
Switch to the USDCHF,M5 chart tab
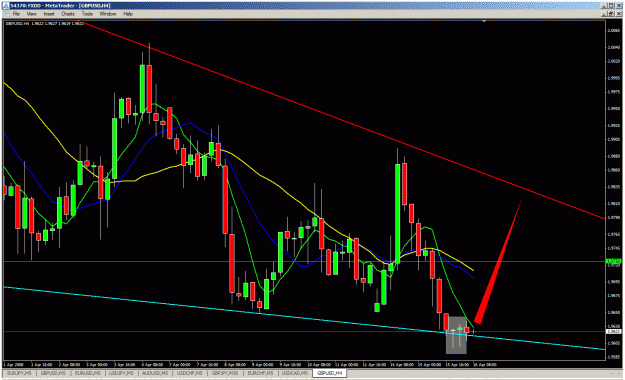coord(190,373)
